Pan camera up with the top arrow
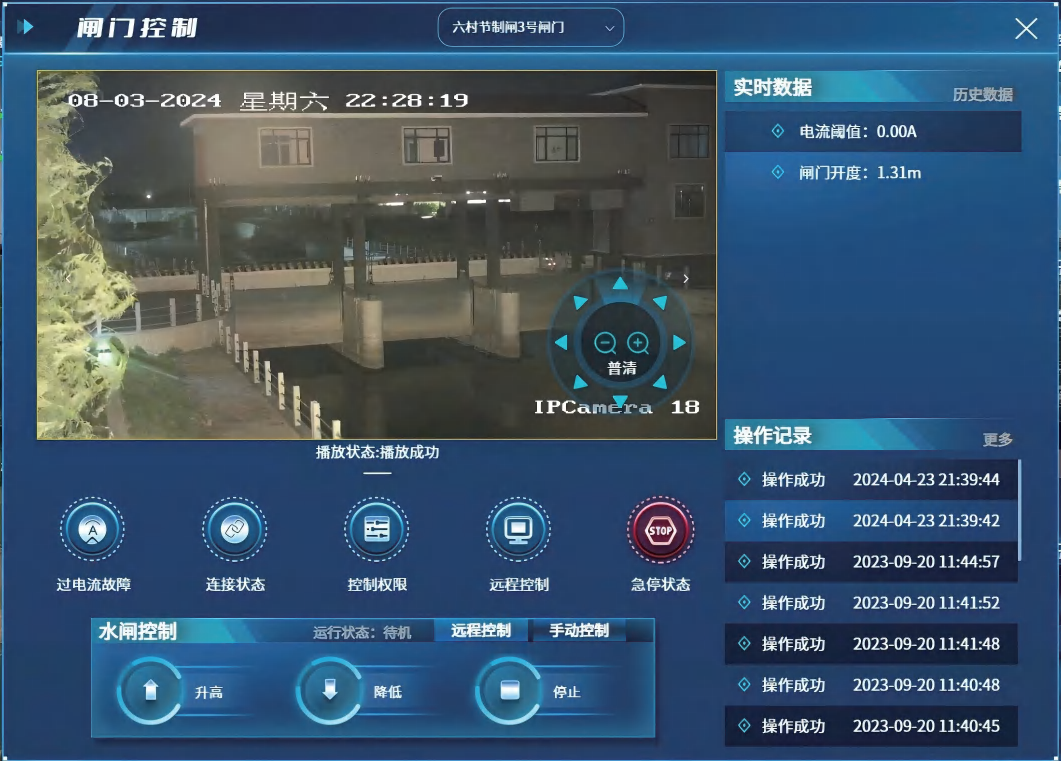 (620, 283)
